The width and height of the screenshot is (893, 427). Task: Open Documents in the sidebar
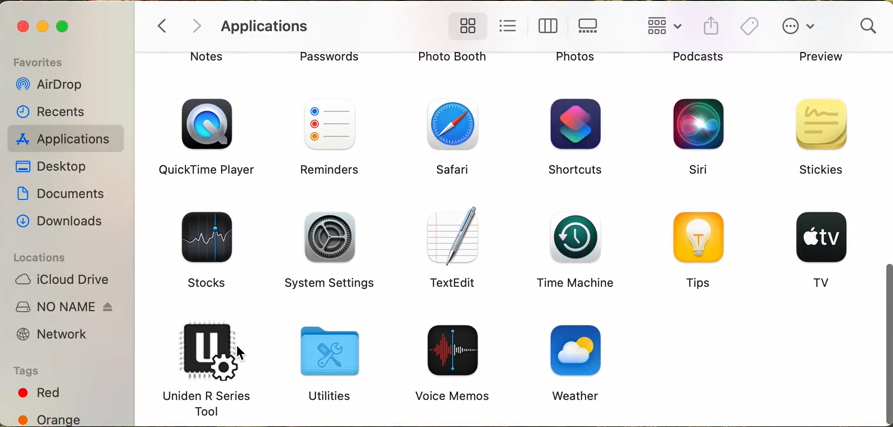[65, 194]
